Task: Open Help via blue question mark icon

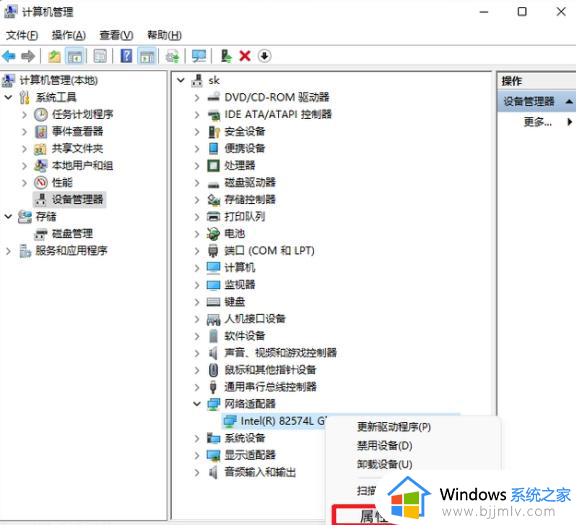Action: (126, 56)
